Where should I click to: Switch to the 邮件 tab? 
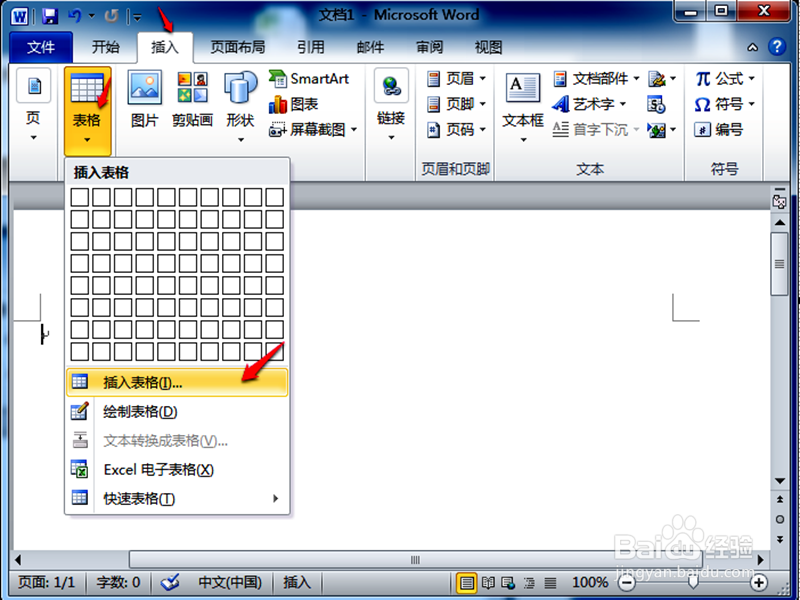(x=370, y=47)
